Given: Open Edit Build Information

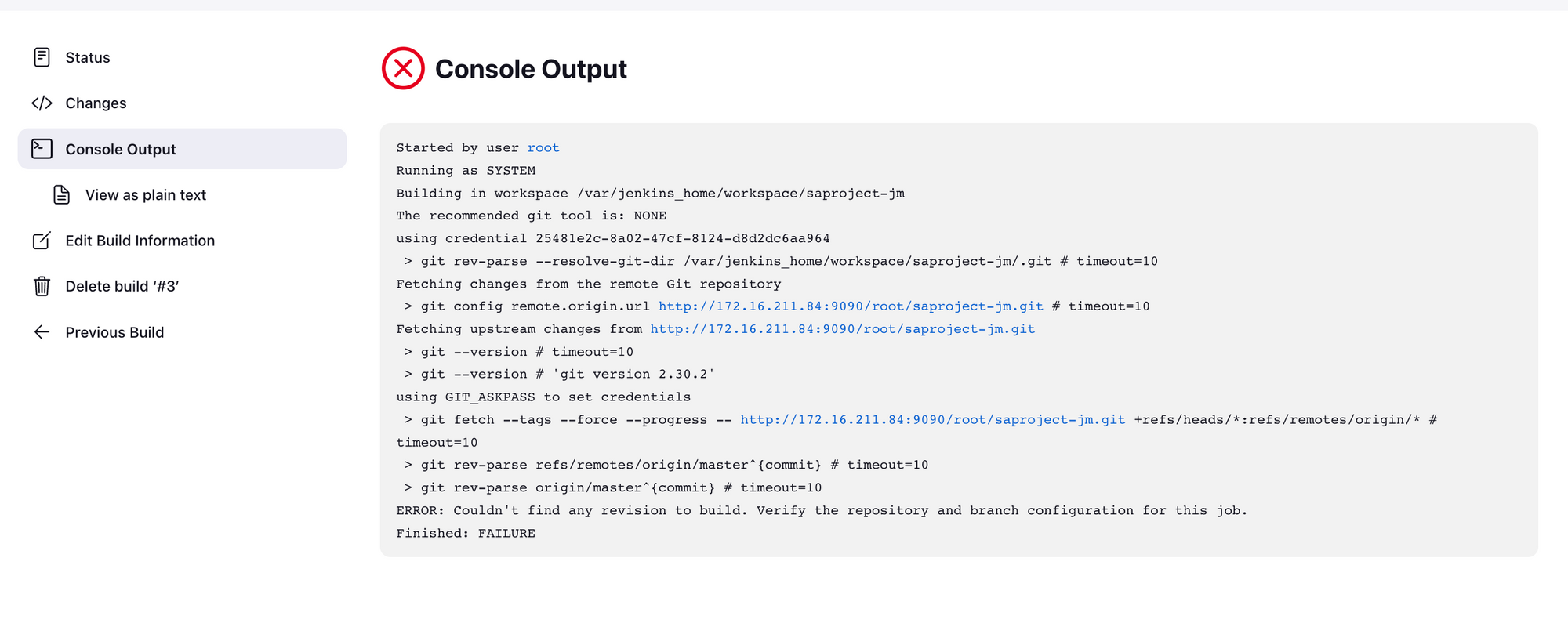Looking at the screenshot, I should [x=140, y=241].
